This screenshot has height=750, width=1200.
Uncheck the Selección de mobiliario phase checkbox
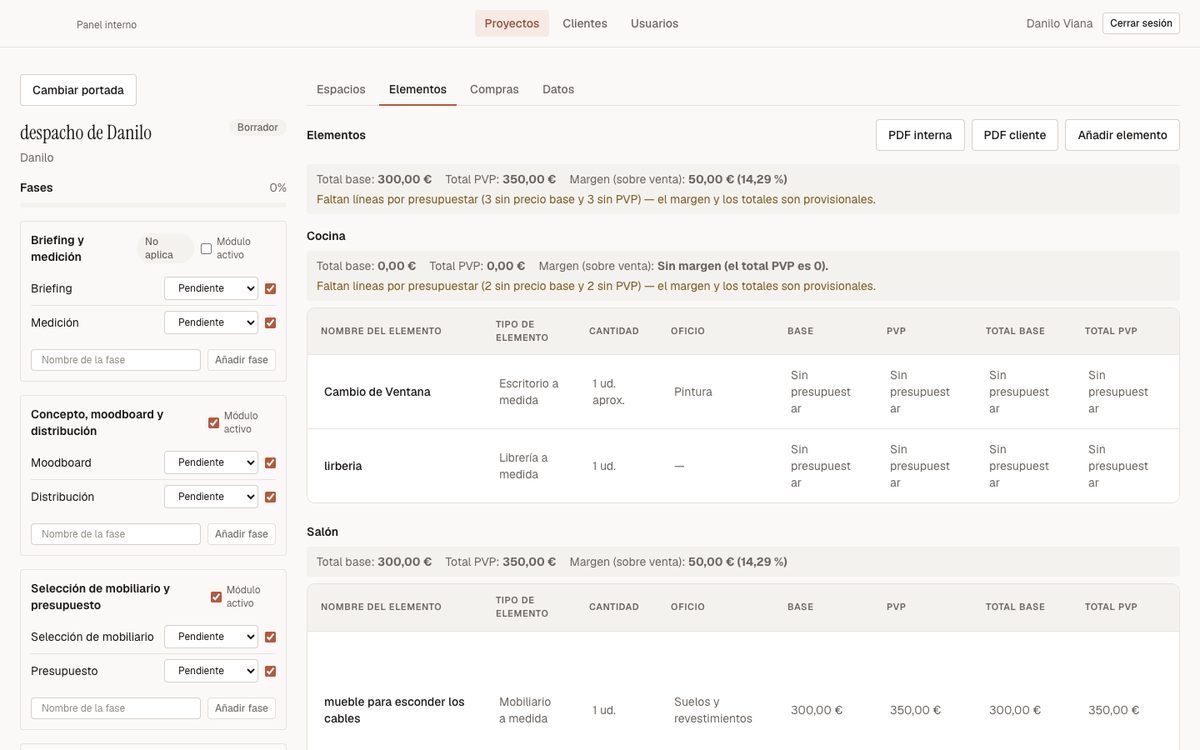tap(270, 637)
